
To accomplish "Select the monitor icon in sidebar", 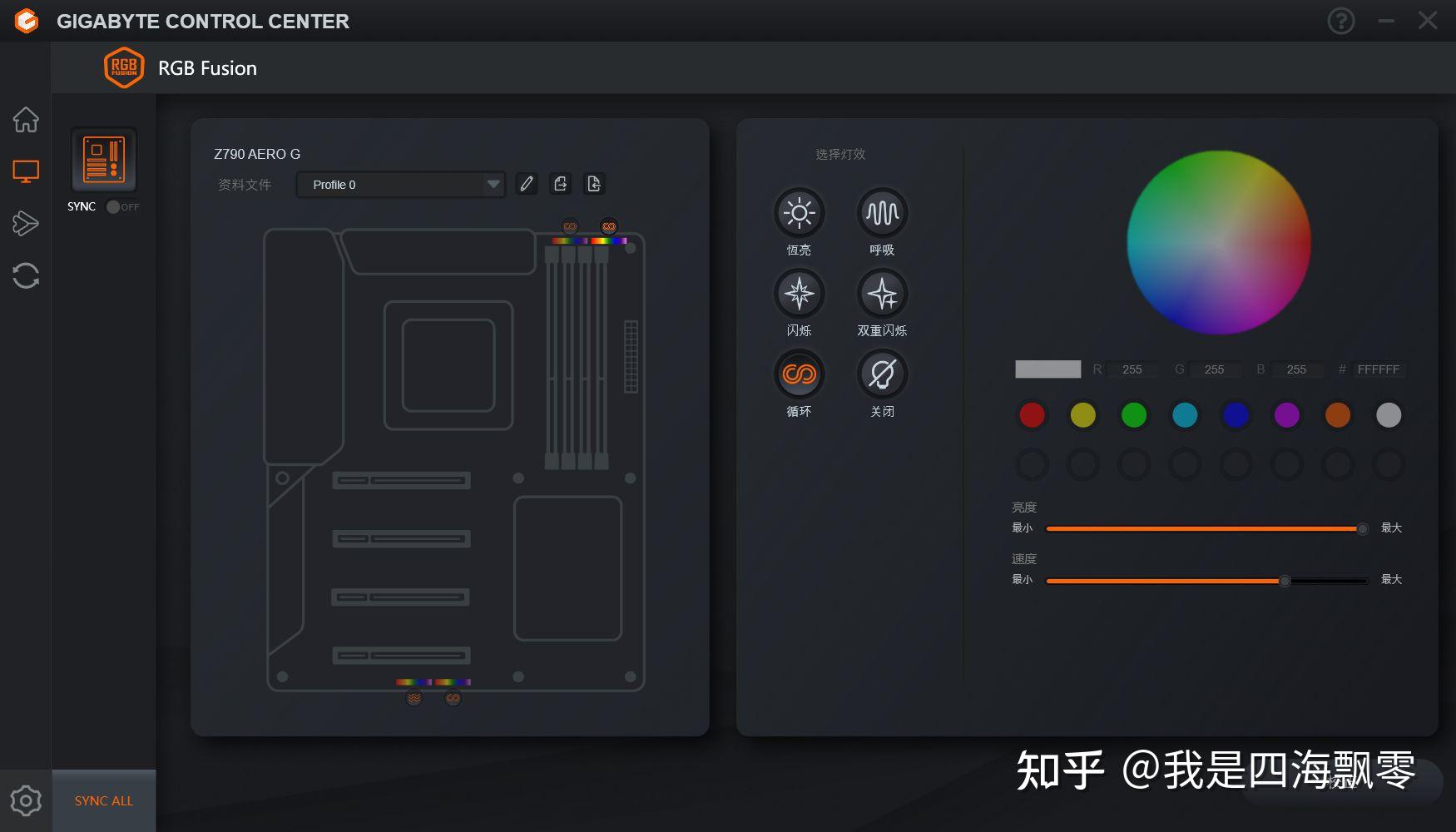I will (x=26, y=171).
